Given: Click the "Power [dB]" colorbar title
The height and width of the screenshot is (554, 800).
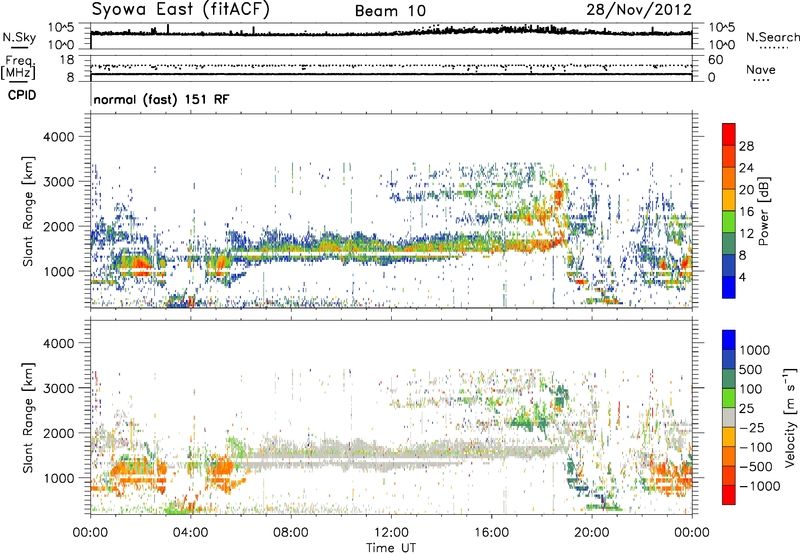Looking at the screenshot, I should (763, 211).
